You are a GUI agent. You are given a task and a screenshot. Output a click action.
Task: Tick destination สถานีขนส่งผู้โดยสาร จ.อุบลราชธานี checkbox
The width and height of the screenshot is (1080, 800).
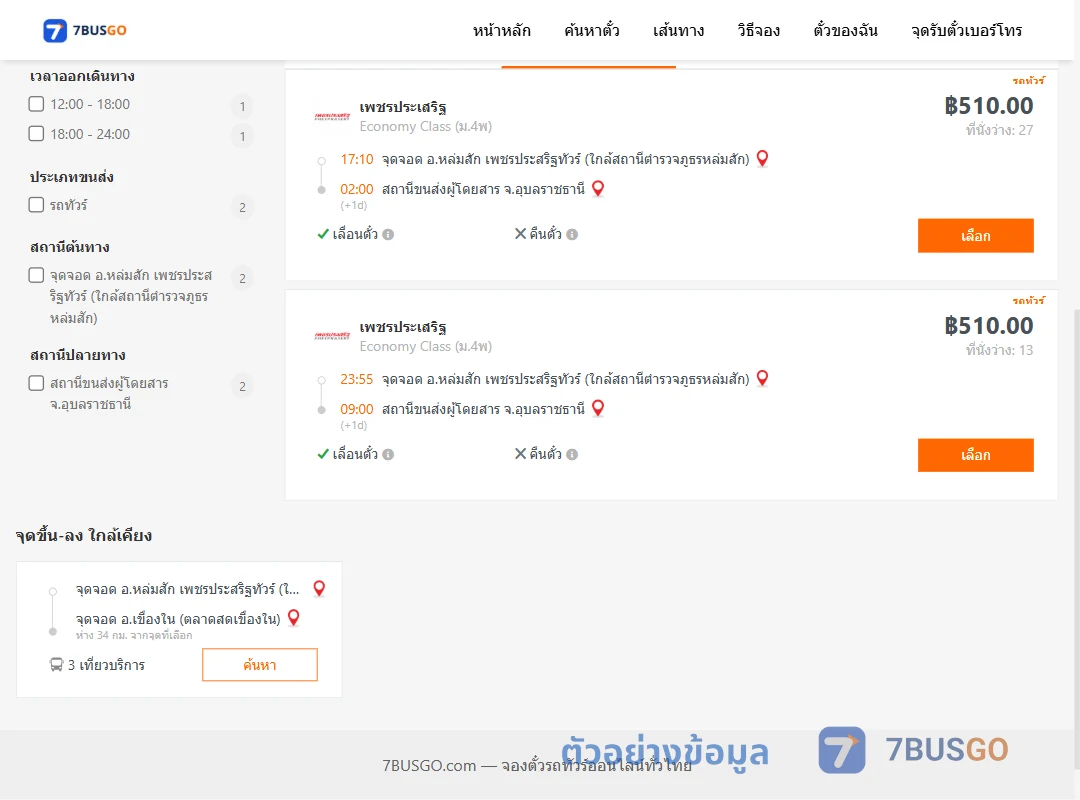(x=37, y=383)
